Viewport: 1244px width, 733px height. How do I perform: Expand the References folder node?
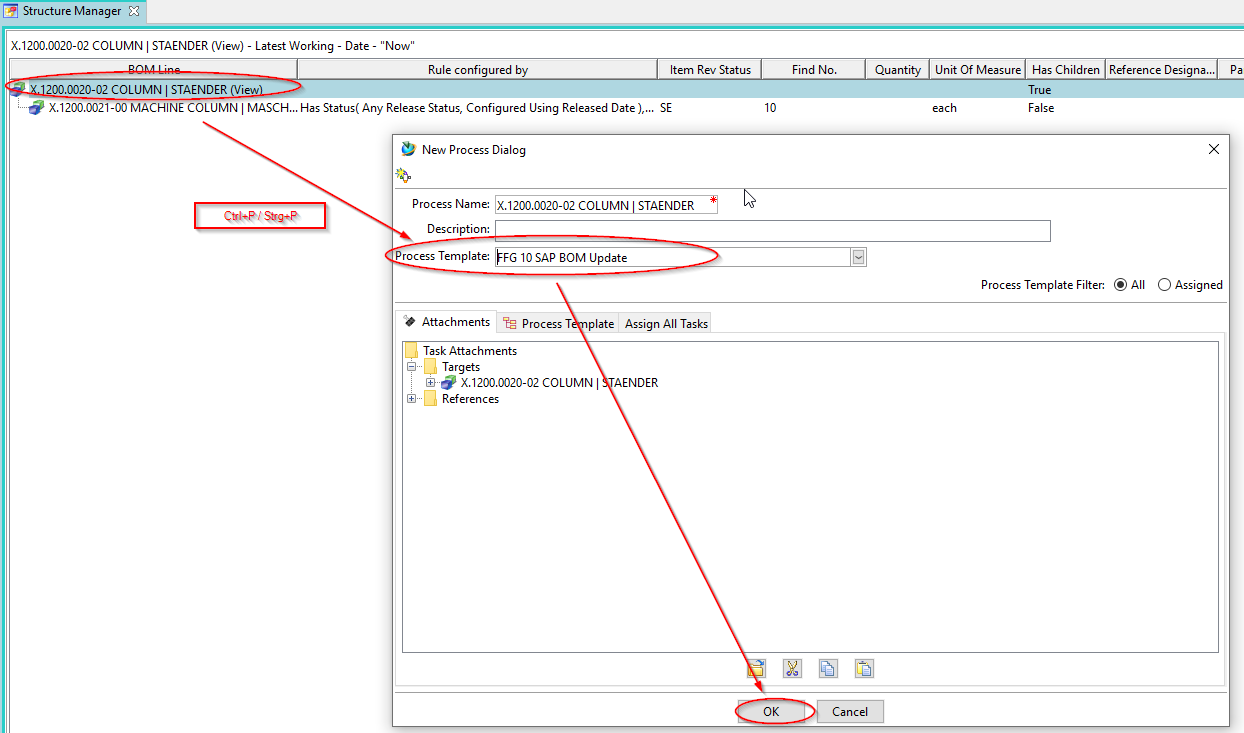tap(411, 399)
